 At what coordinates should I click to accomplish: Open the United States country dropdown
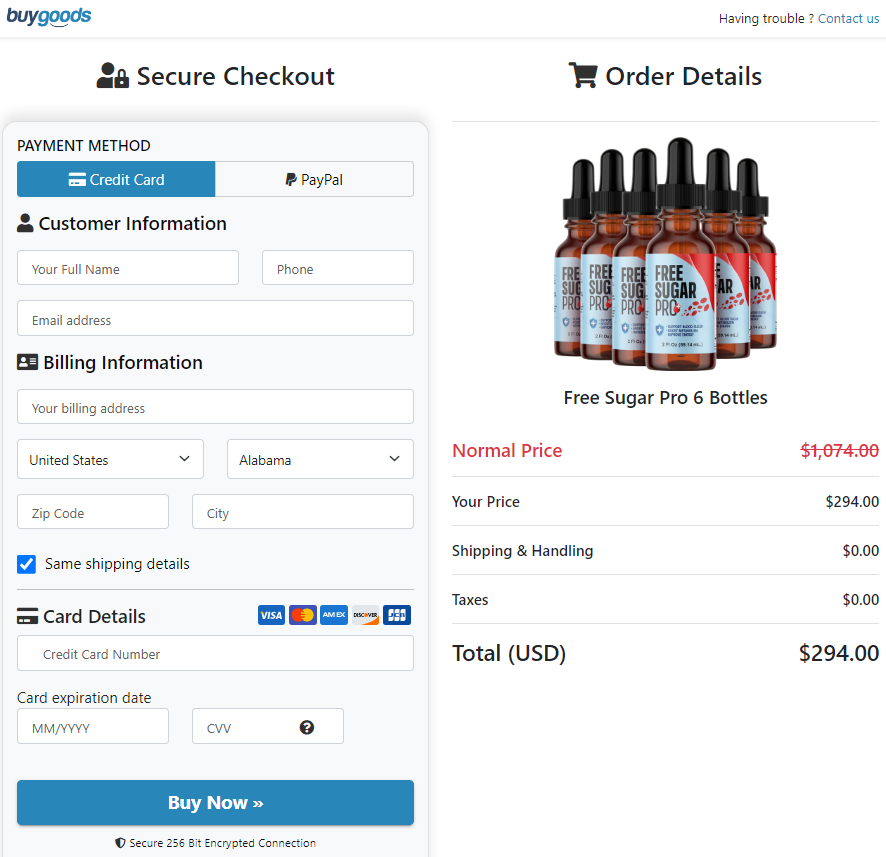pos(110,458)
